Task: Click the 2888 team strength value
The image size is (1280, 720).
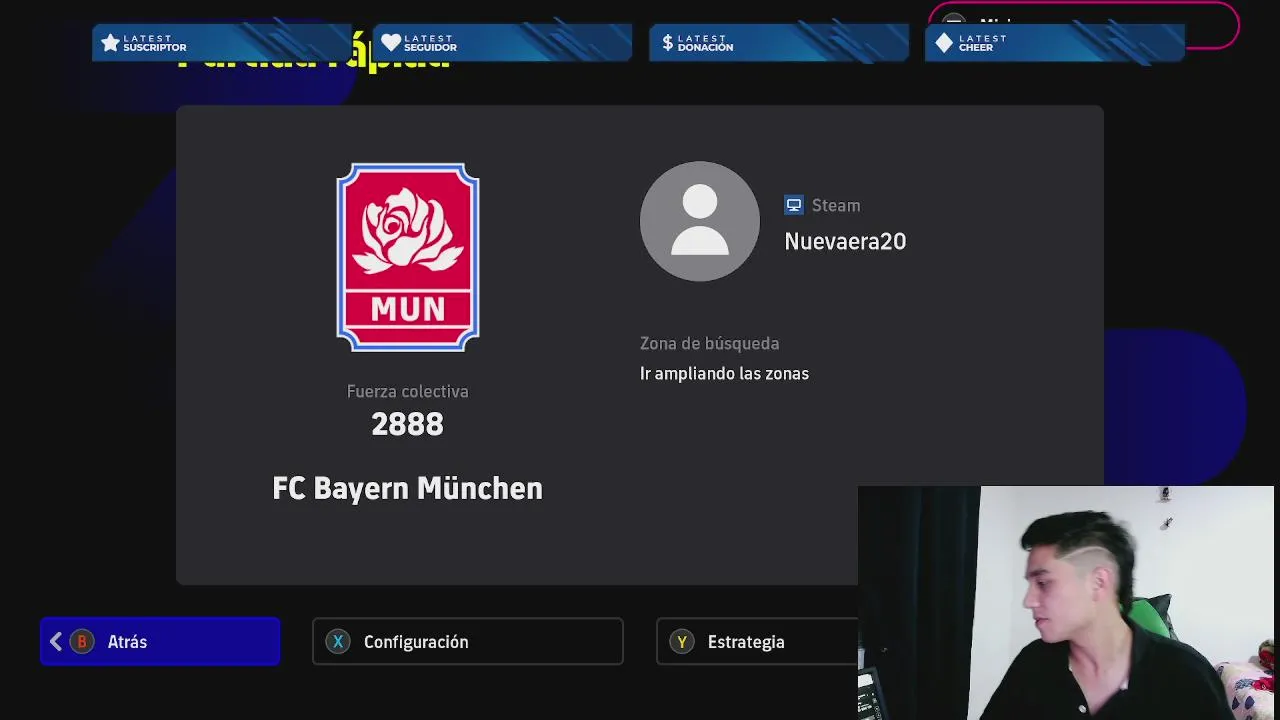Action: (x=407, y=424)
